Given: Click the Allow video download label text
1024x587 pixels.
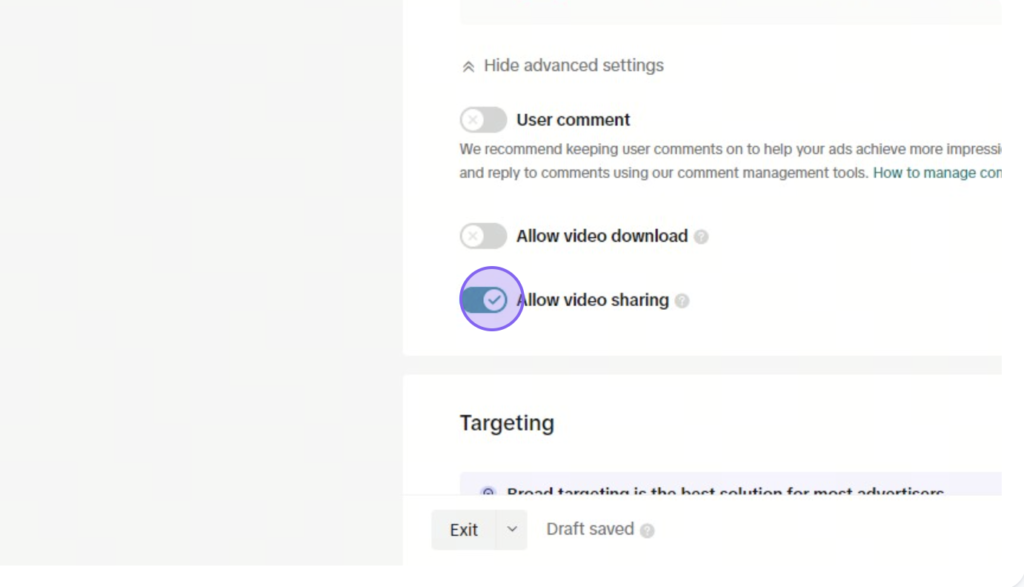Looking at the screenshot, I should tap(601, 236).
